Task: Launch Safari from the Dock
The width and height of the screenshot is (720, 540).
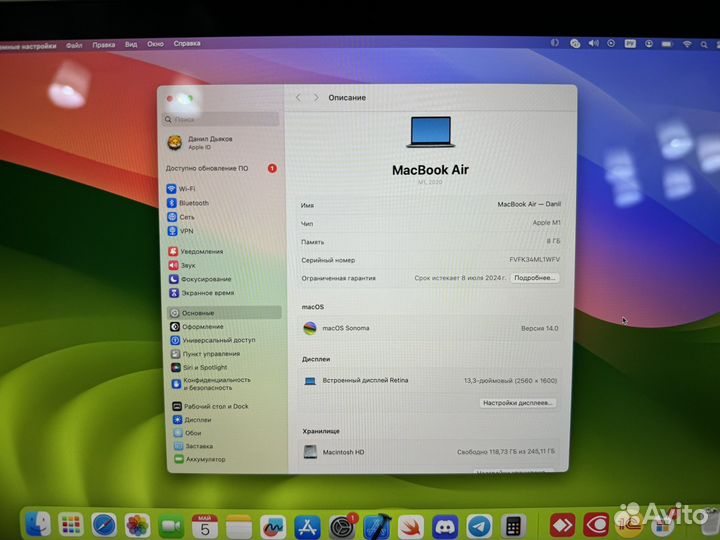Action: coord(104,525)
